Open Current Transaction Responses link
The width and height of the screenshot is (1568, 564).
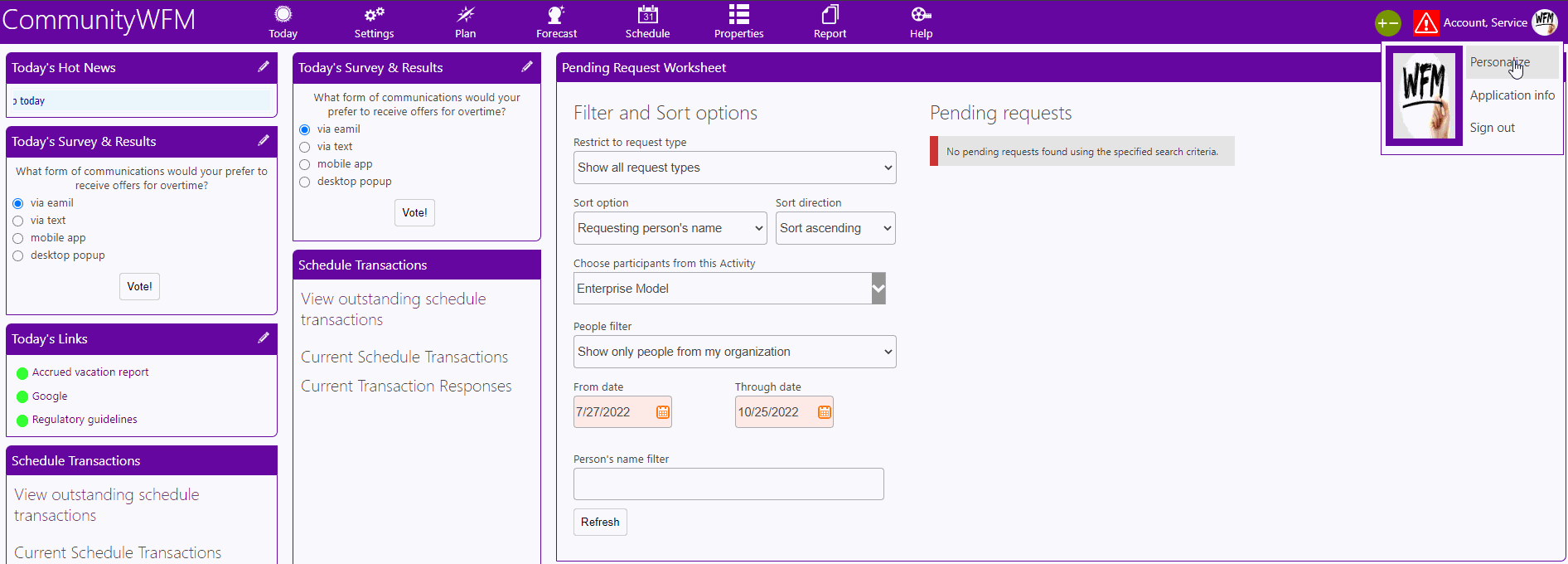click(406, 387)
